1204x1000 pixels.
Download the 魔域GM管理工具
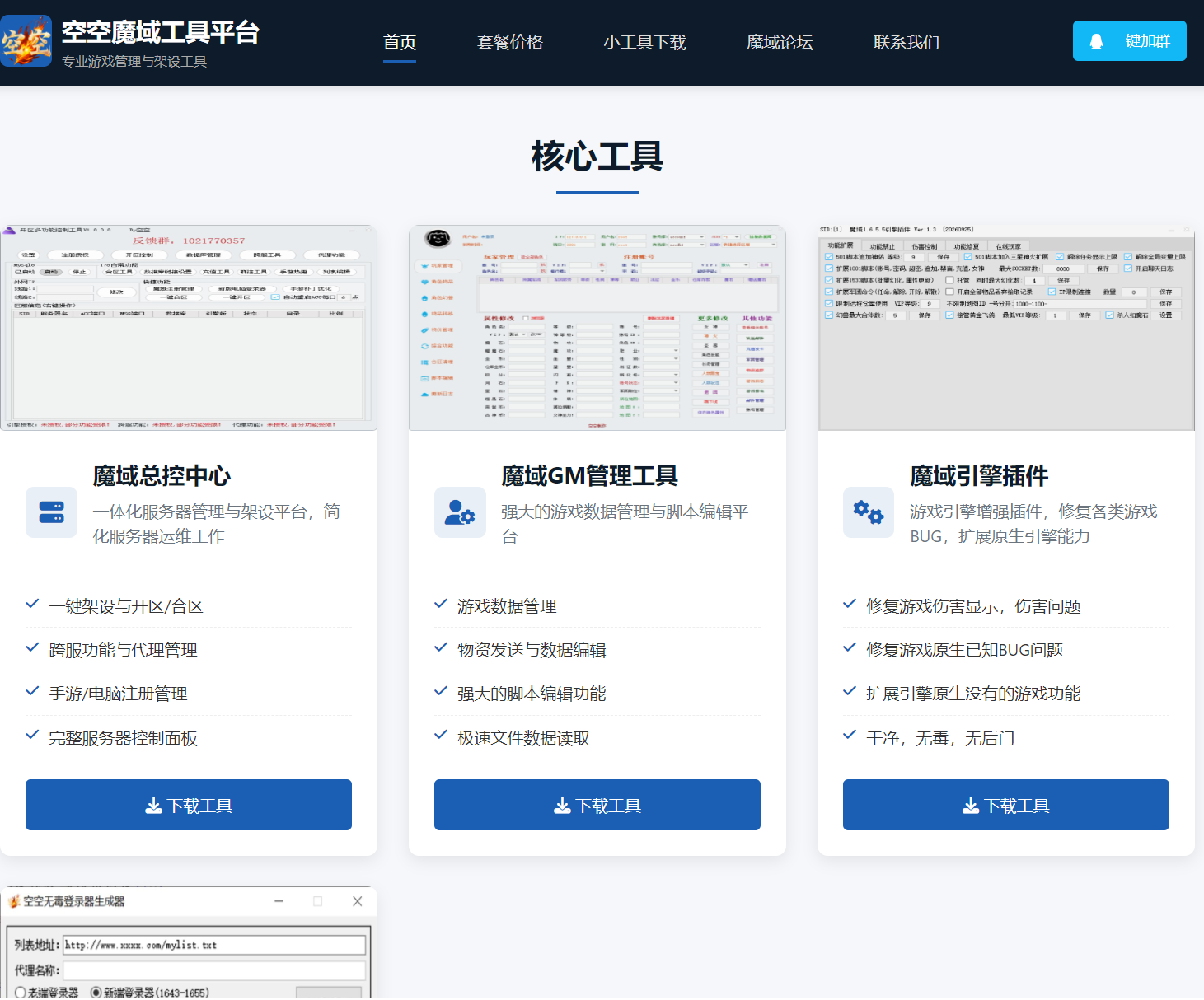click(x=597, y=805)
